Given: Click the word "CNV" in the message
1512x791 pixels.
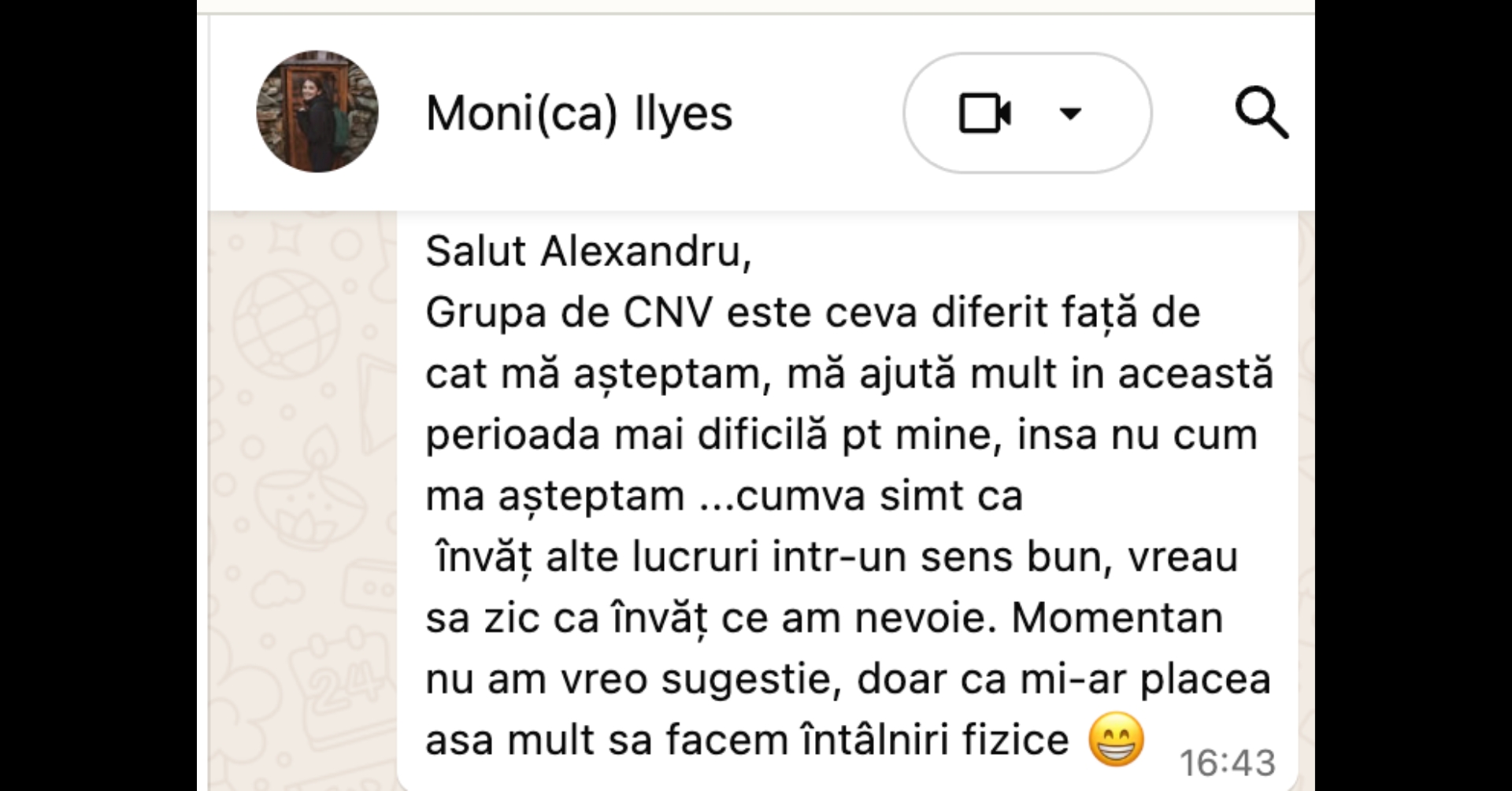Looking at the screenshot, I should pyautogui.click(x=668, y=313).
